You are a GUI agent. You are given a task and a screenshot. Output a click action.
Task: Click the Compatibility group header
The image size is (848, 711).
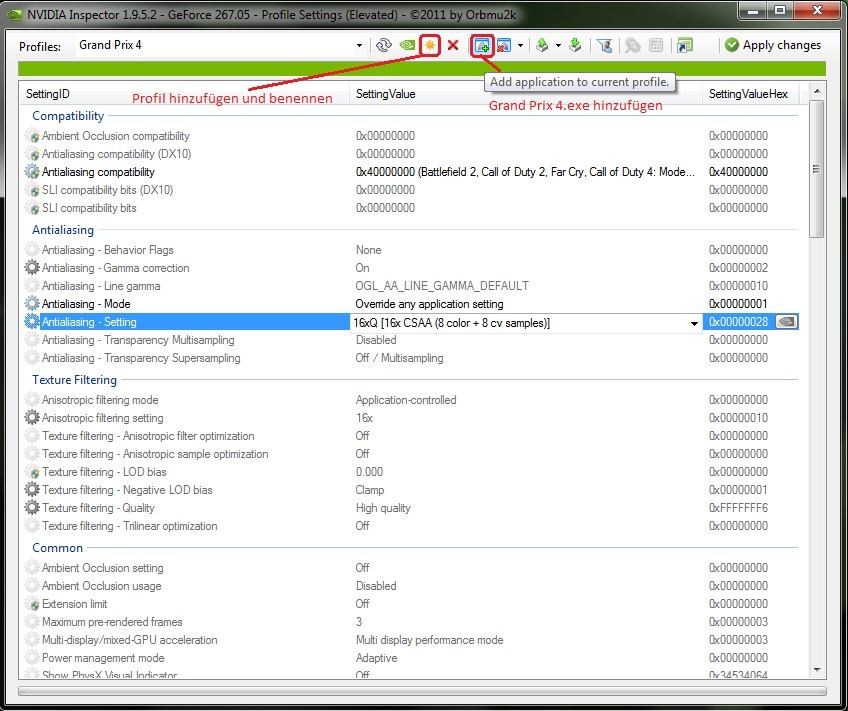pyautogui.click(x=68, y=116)
